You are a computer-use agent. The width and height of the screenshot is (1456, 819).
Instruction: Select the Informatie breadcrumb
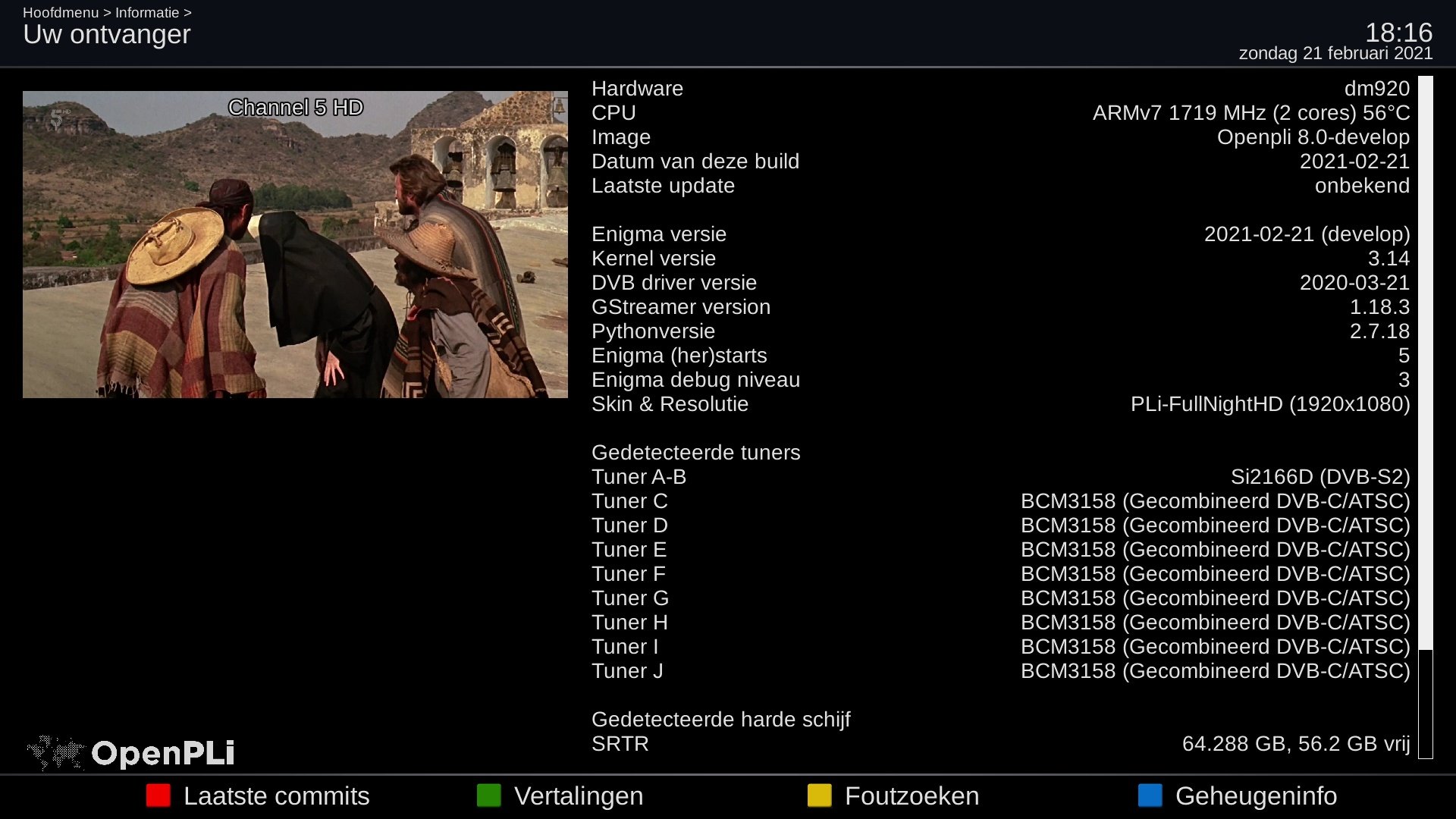pos(147,13)
